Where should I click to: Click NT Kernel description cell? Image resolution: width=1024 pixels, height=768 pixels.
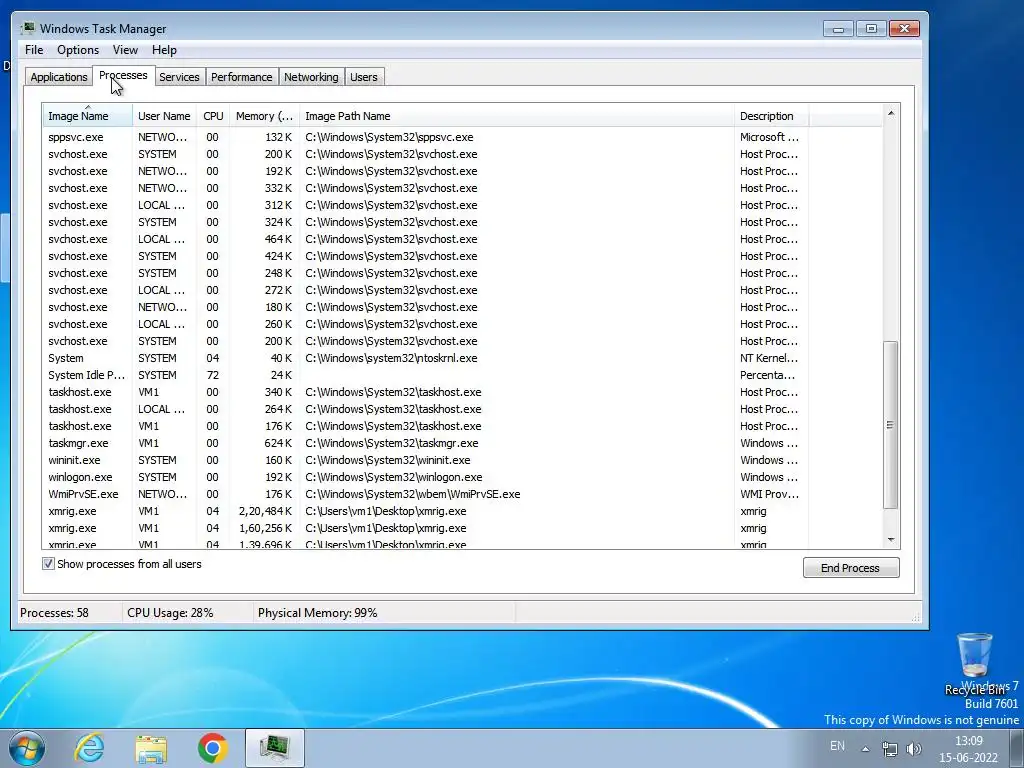click(769, 358)
